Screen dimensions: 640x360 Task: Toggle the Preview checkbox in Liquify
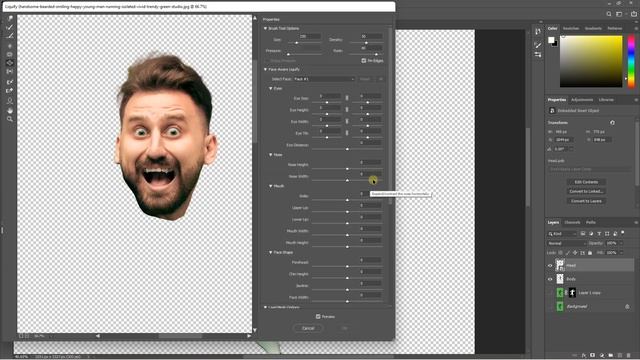(318, 316)
